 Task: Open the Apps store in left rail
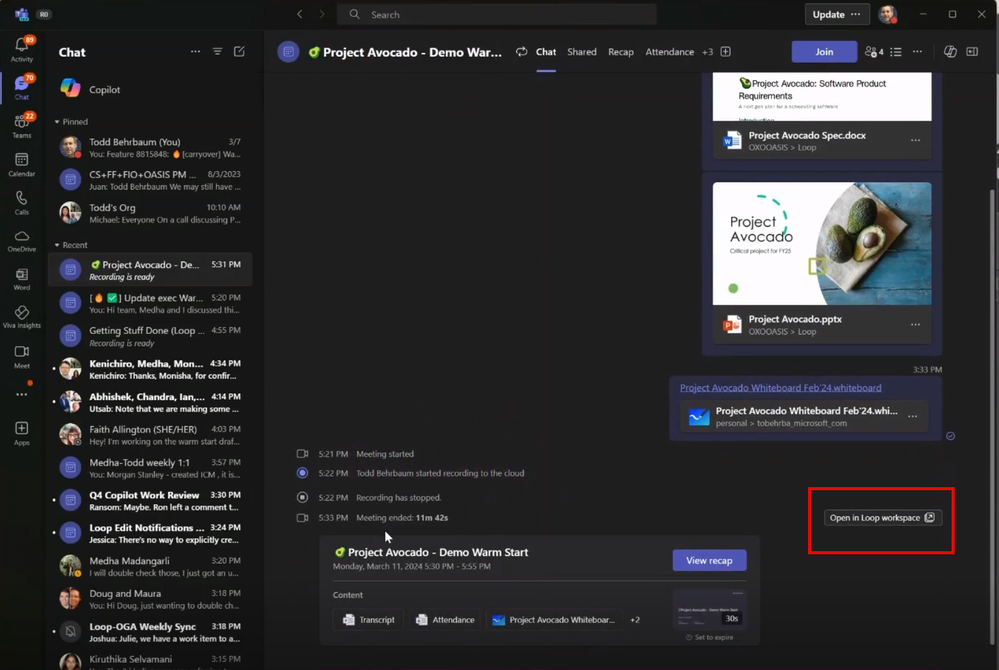22,432
